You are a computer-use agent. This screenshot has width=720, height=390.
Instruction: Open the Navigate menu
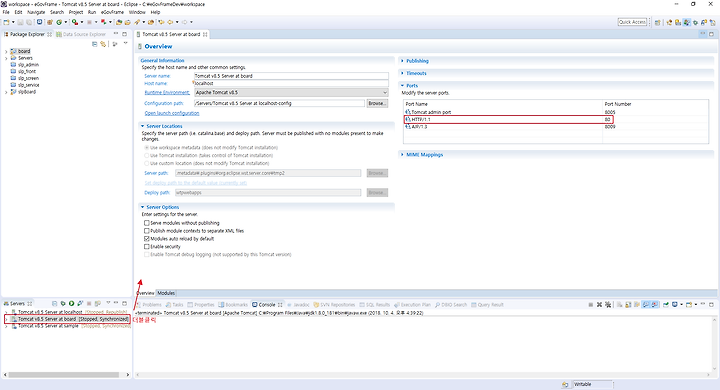pos(36,12)
